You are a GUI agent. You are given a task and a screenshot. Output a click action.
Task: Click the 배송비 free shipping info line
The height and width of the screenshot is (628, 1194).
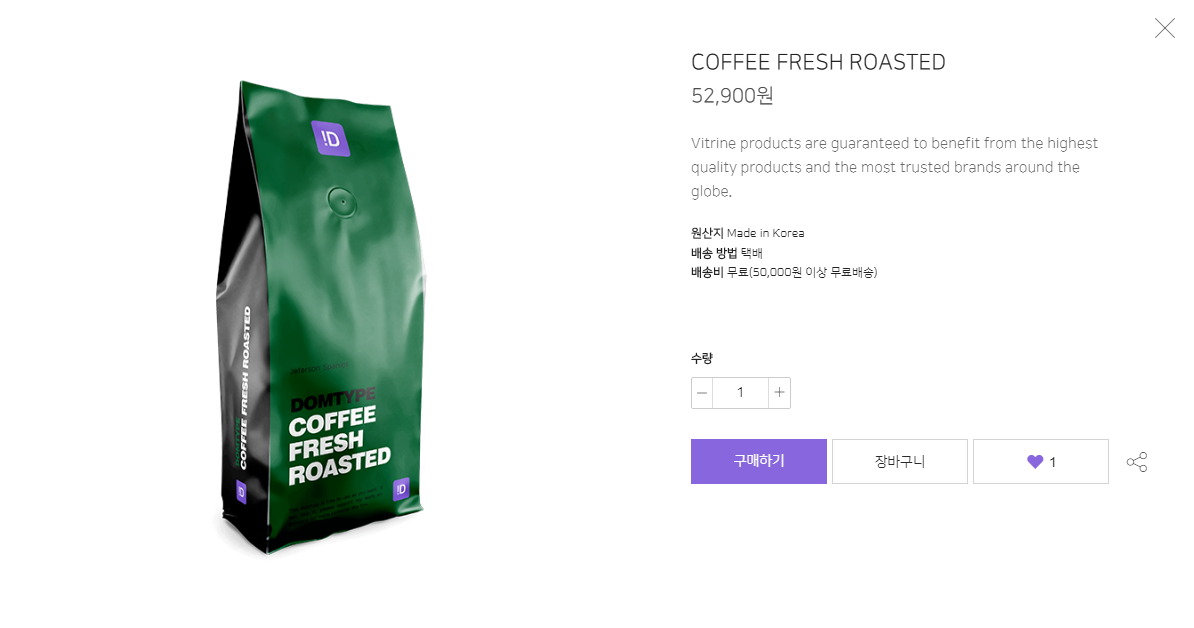pos(784,272)
